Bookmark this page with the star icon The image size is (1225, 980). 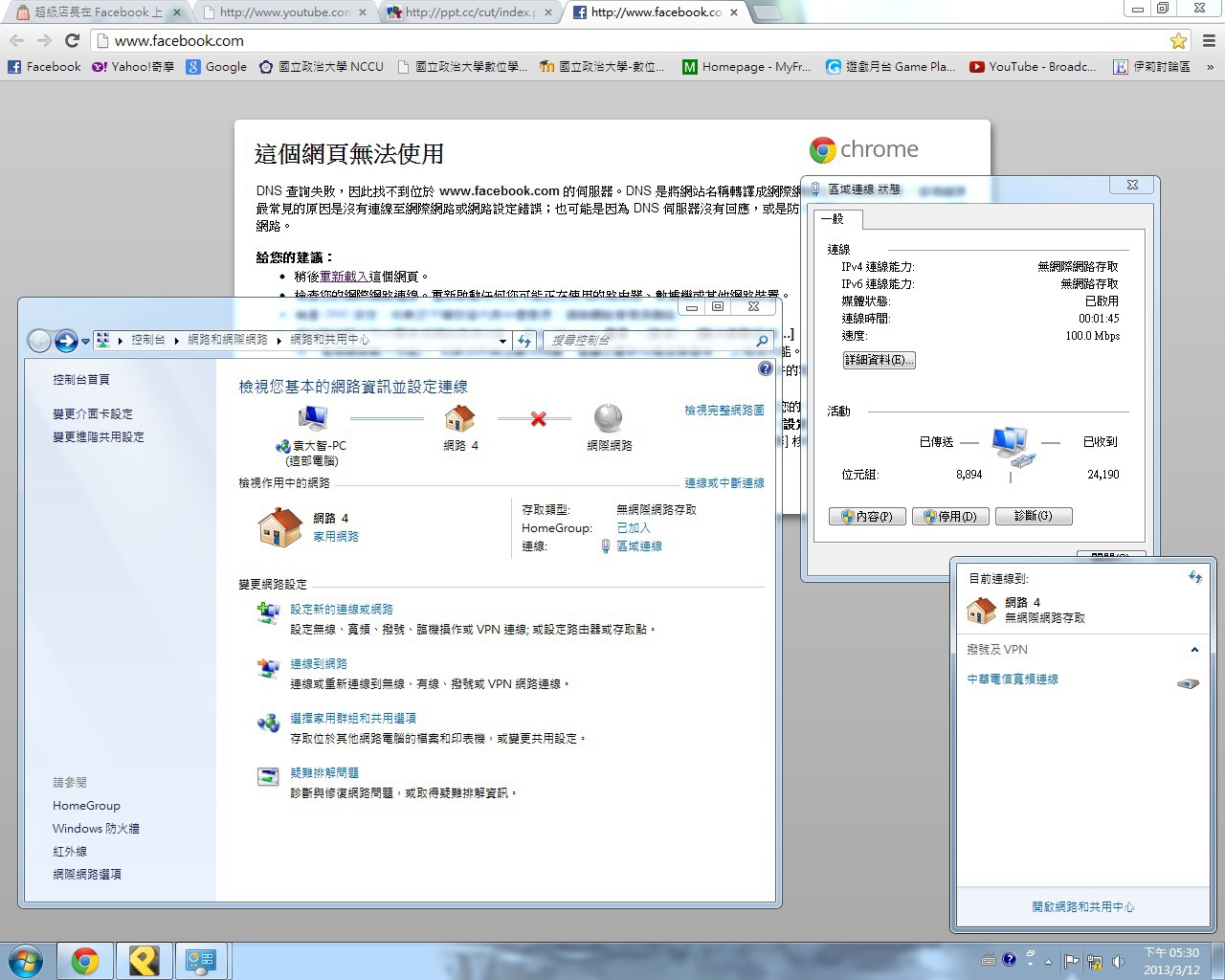1178,41
